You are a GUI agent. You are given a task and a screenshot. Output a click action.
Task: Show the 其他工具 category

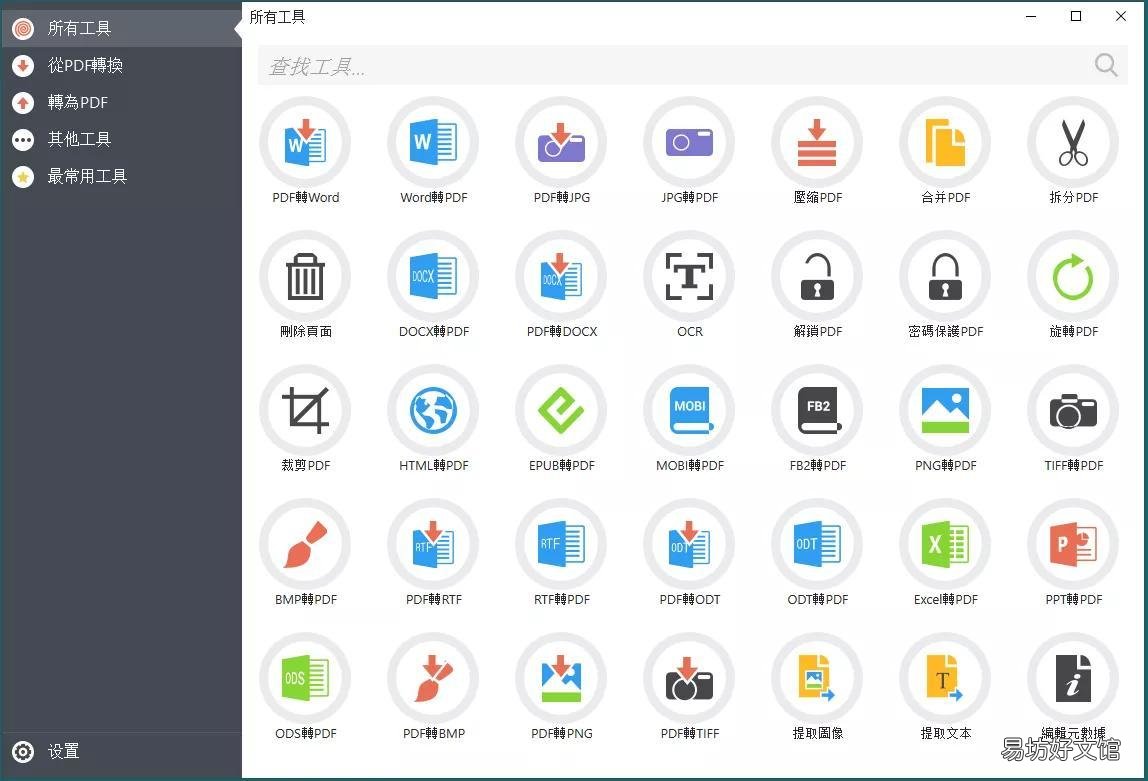coord(121,139)
